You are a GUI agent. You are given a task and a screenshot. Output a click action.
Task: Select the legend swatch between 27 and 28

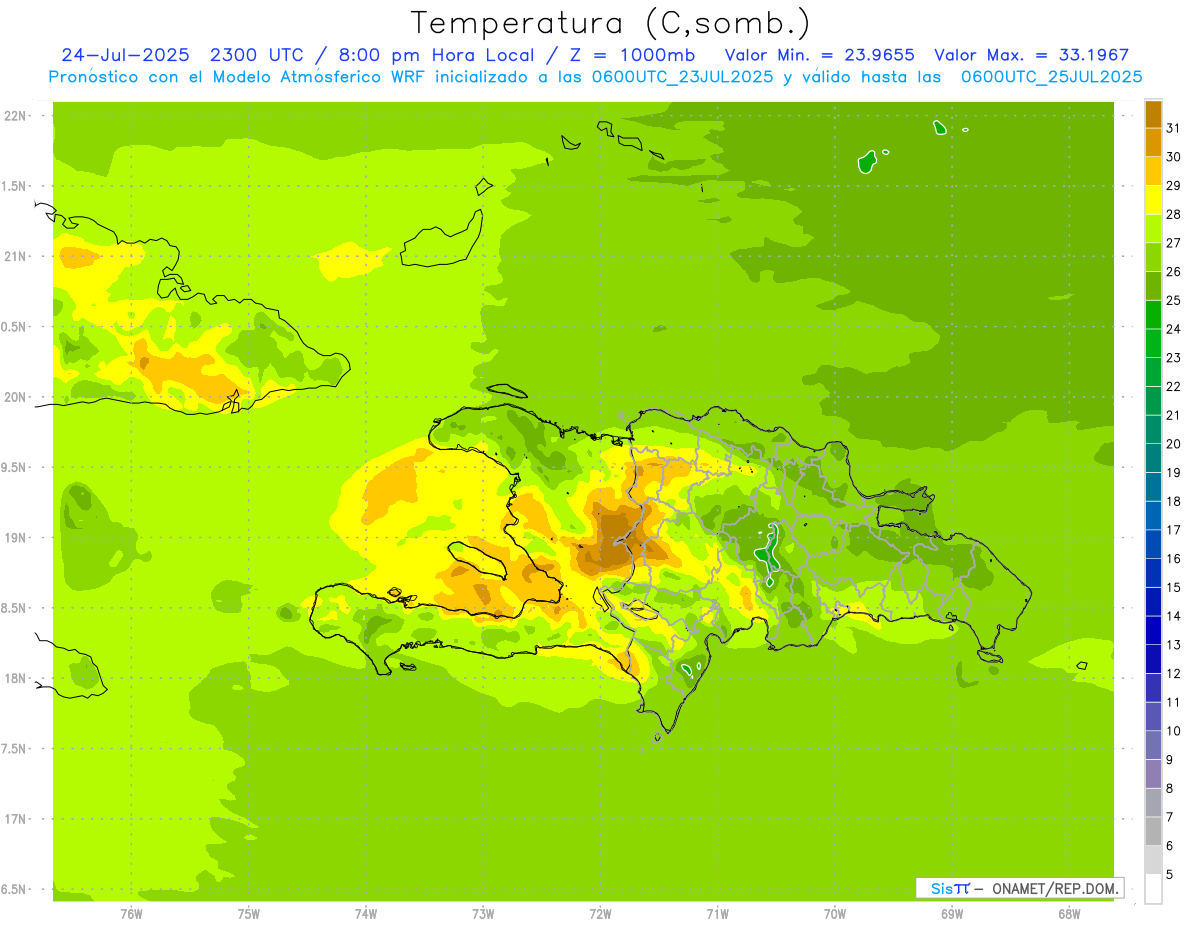tap(1153, 228)
